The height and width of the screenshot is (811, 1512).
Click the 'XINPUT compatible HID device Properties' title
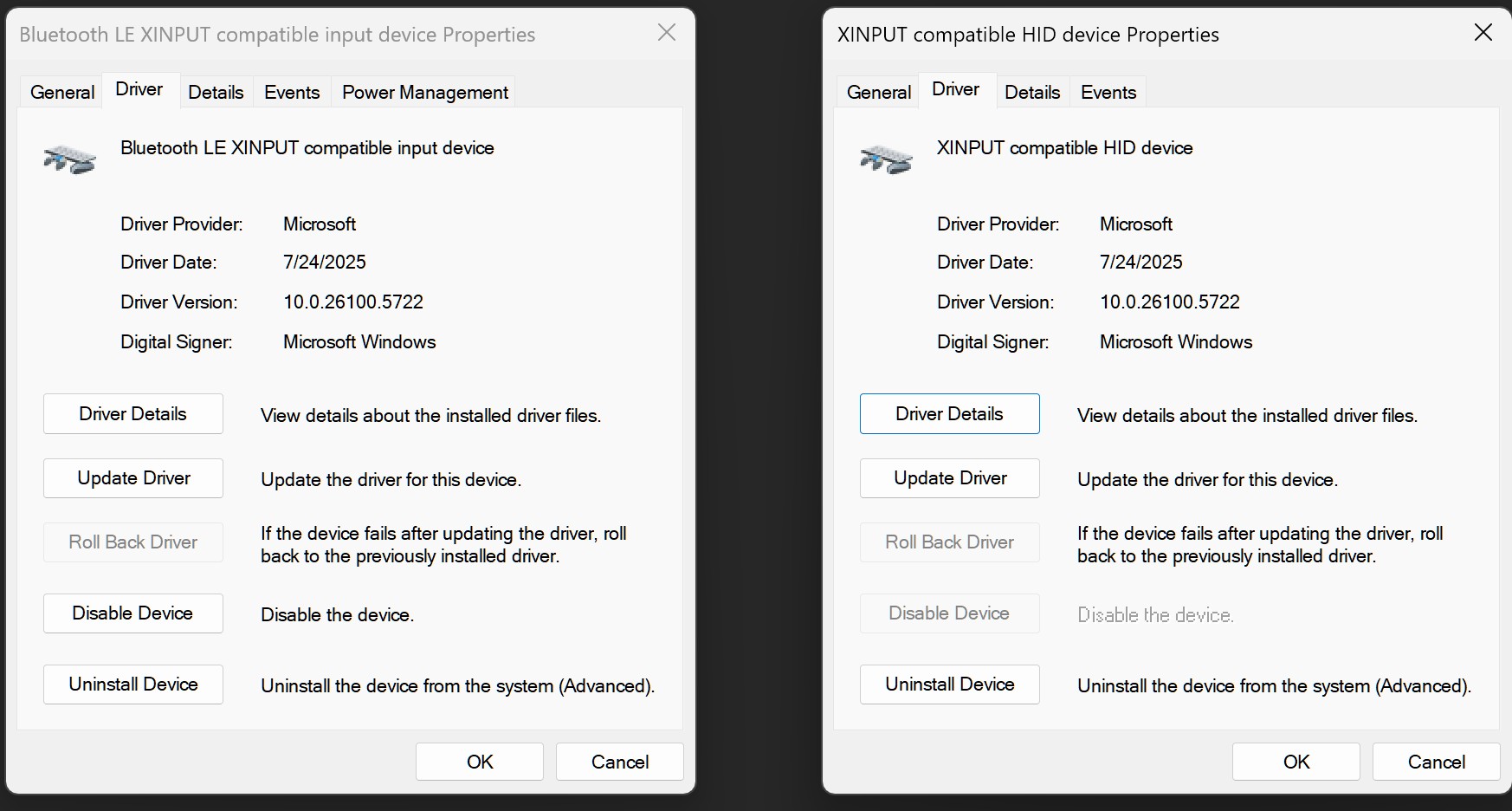pyautogui.click(x=1028, y=35)
